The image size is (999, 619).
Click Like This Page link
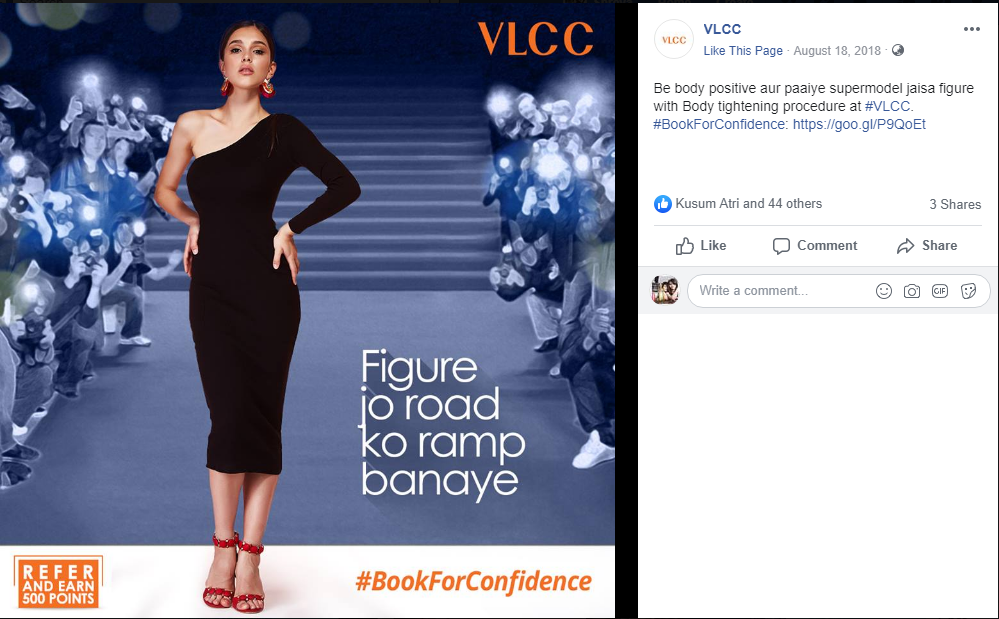[x=743, y=51]
